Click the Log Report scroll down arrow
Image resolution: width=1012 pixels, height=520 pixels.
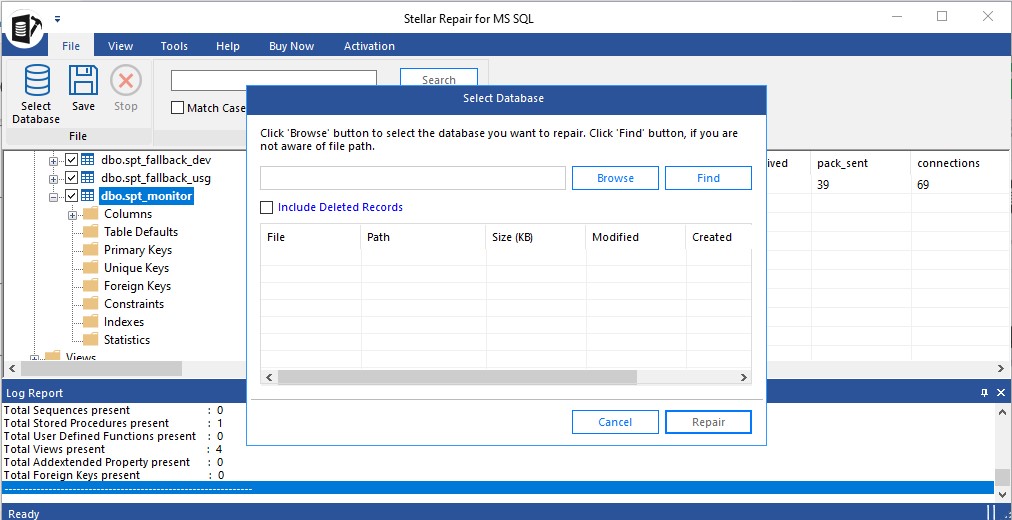(x=1002, y=494)
